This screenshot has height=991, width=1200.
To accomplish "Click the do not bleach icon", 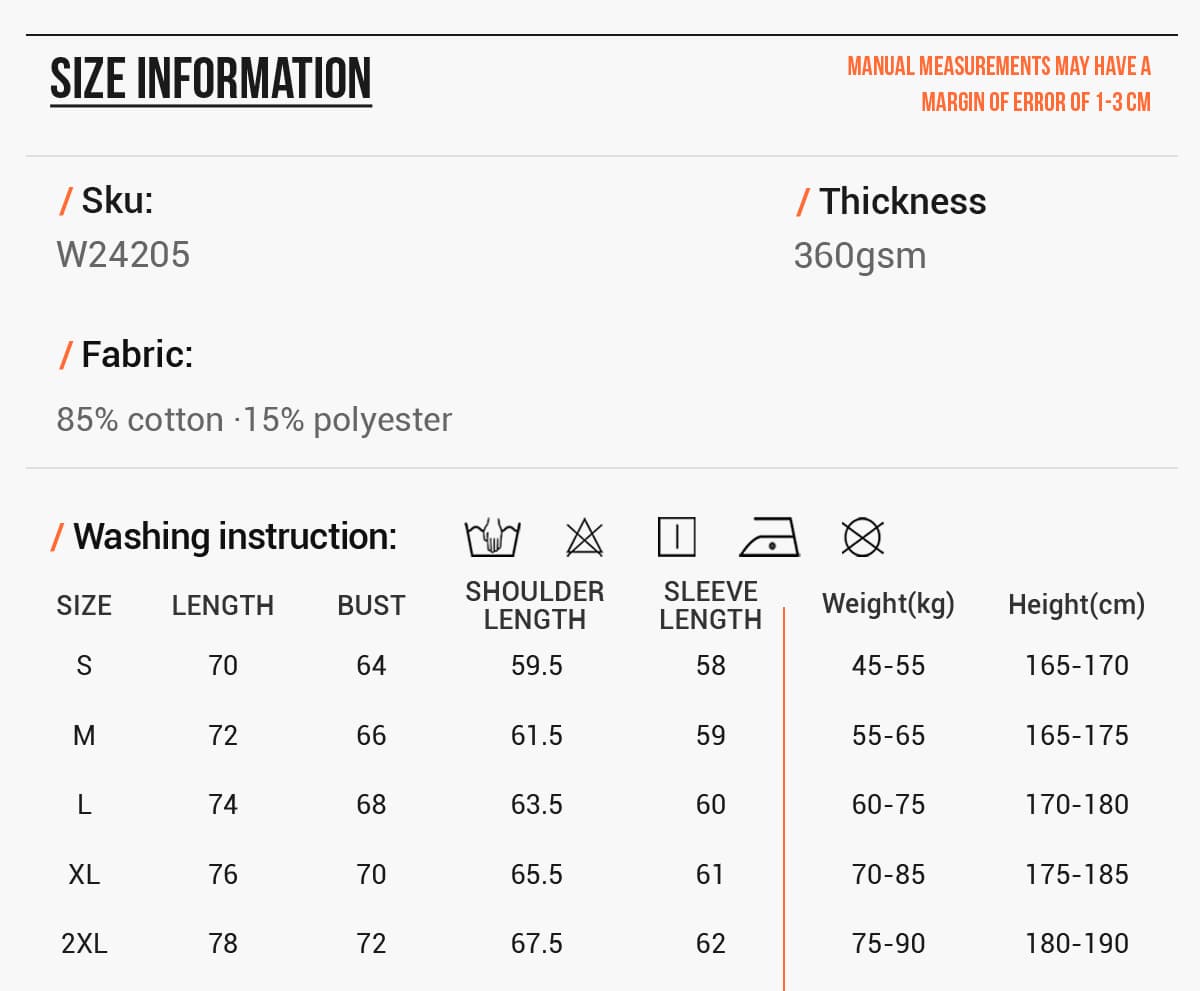I will tap(584, 537).
